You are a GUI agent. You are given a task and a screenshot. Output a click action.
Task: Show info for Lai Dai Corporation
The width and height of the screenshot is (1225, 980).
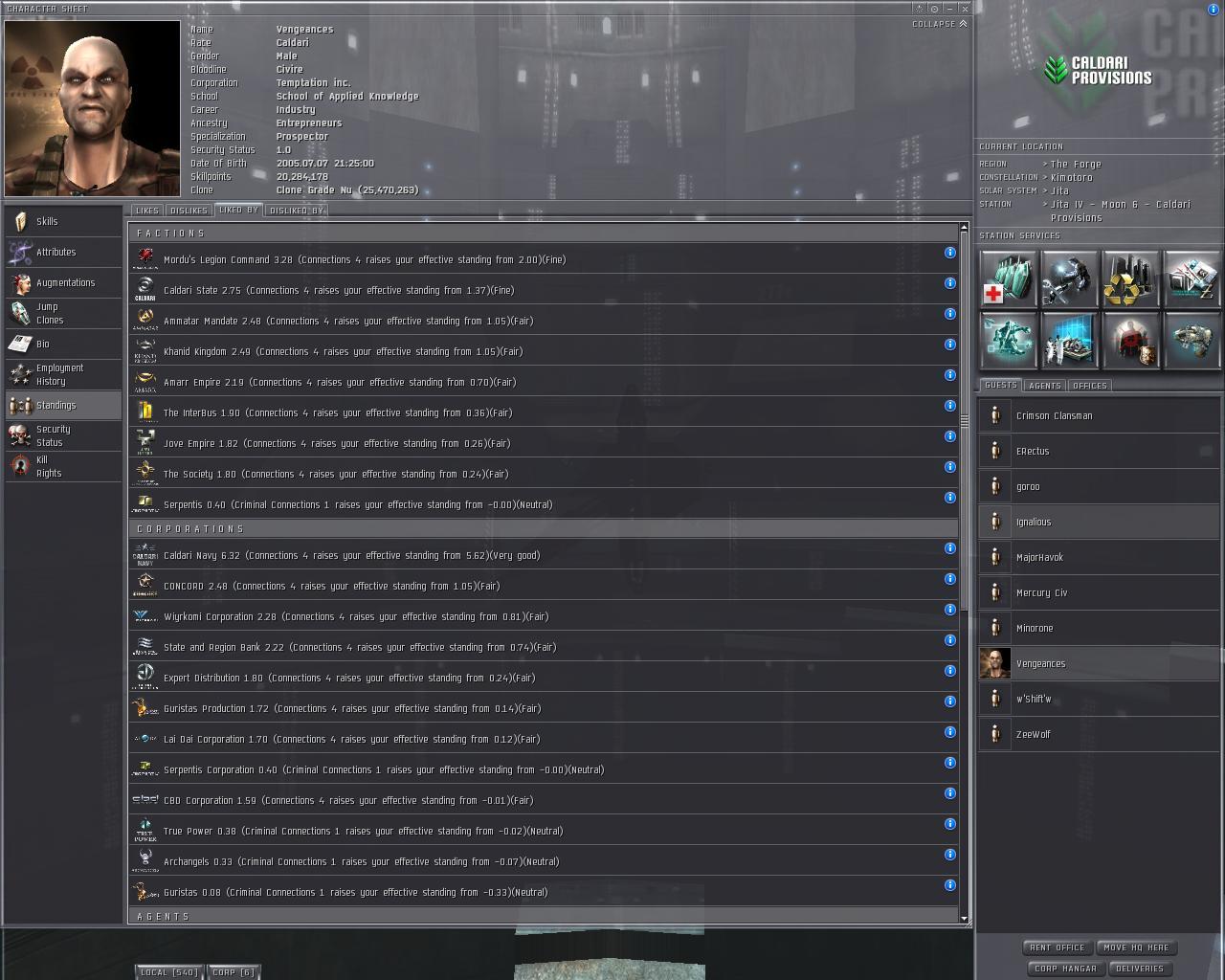pyautogui.click(x=950, y=732)
